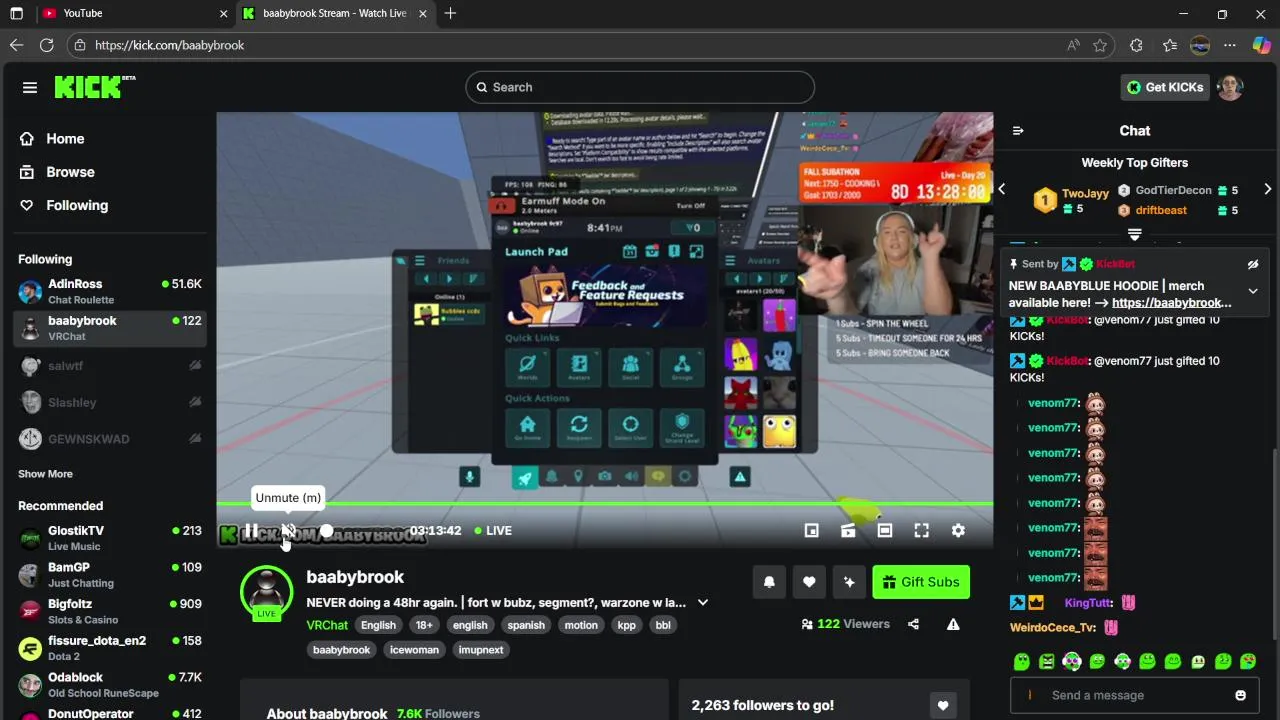The height and width of the screenshot is (720, 1280).
Task: Open the AdinRoss channel in Following
Action: point(110,291)
